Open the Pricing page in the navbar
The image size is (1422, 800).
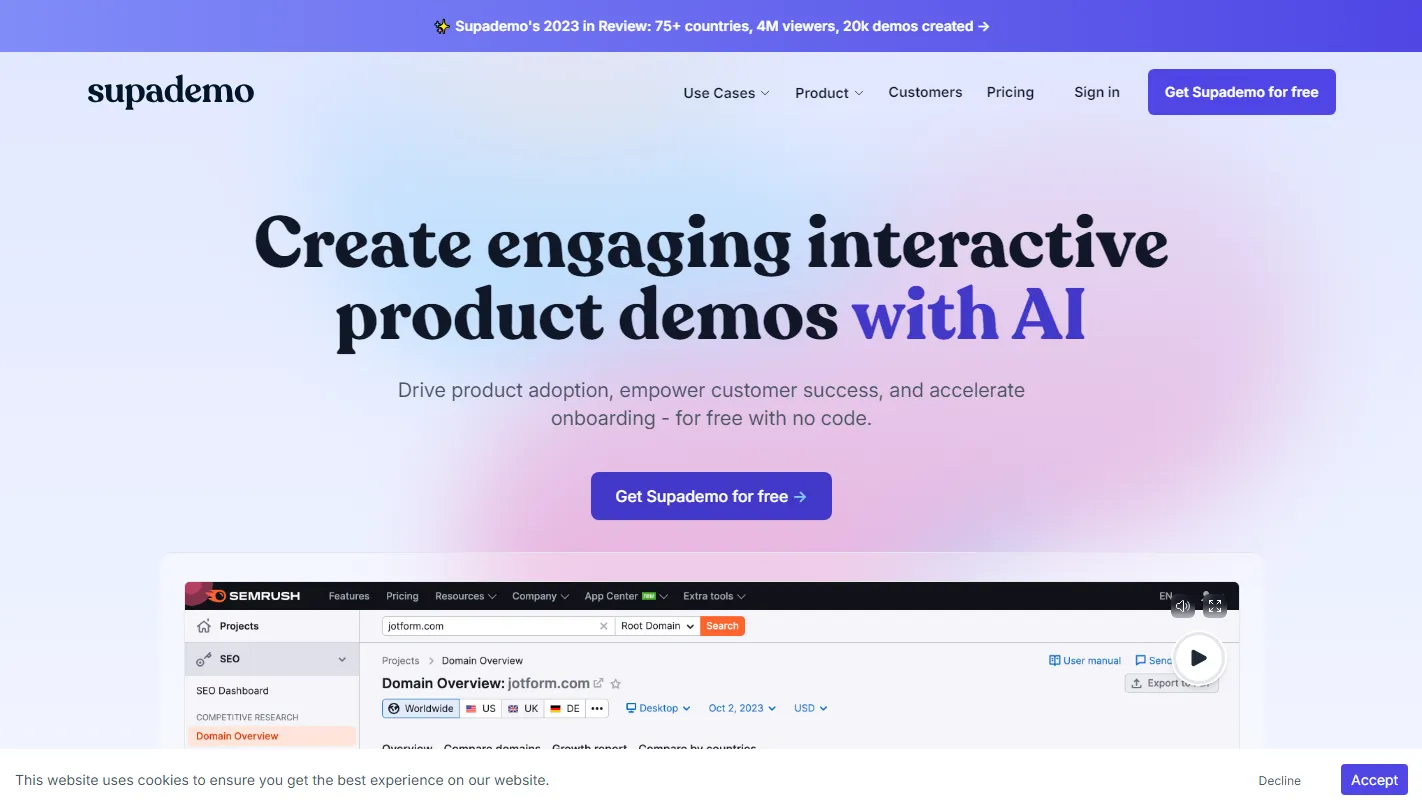click(x=1010, y=92)
